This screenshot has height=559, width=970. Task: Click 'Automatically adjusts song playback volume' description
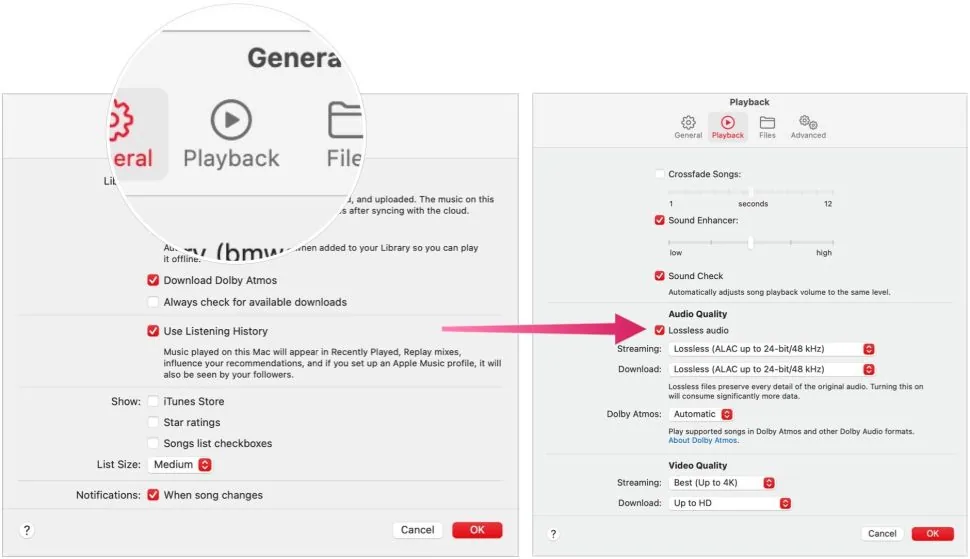779,292
